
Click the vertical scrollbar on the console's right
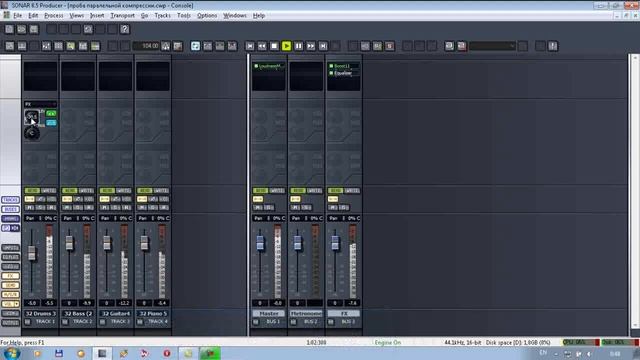(x=635, y=192)
